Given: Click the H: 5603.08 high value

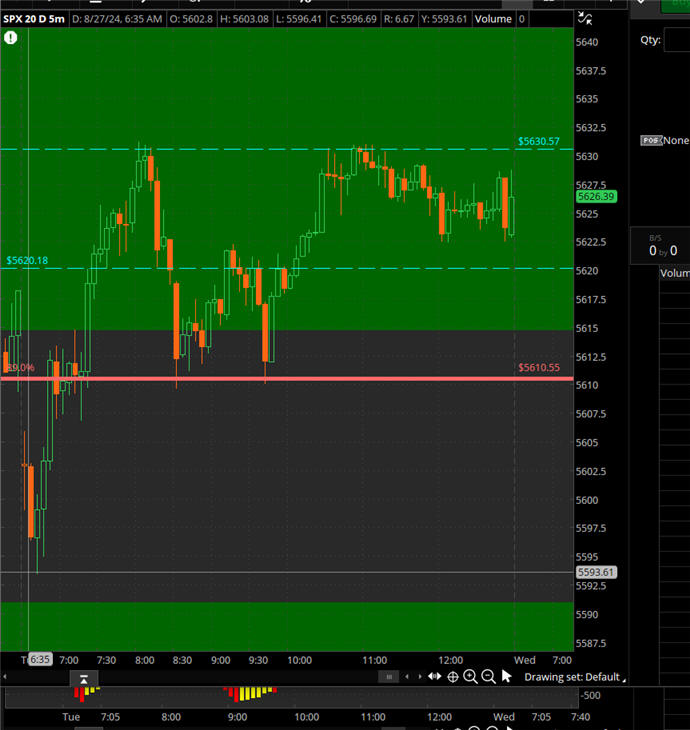Looking at the screenshot, I should 244,19.
